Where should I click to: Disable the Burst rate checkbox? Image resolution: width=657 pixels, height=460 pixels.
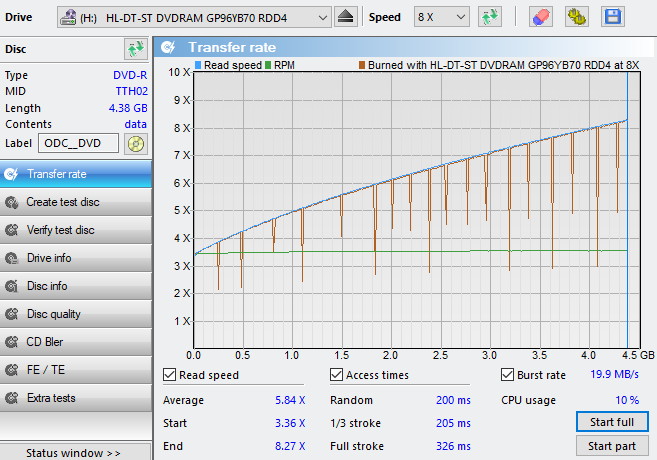508,375
